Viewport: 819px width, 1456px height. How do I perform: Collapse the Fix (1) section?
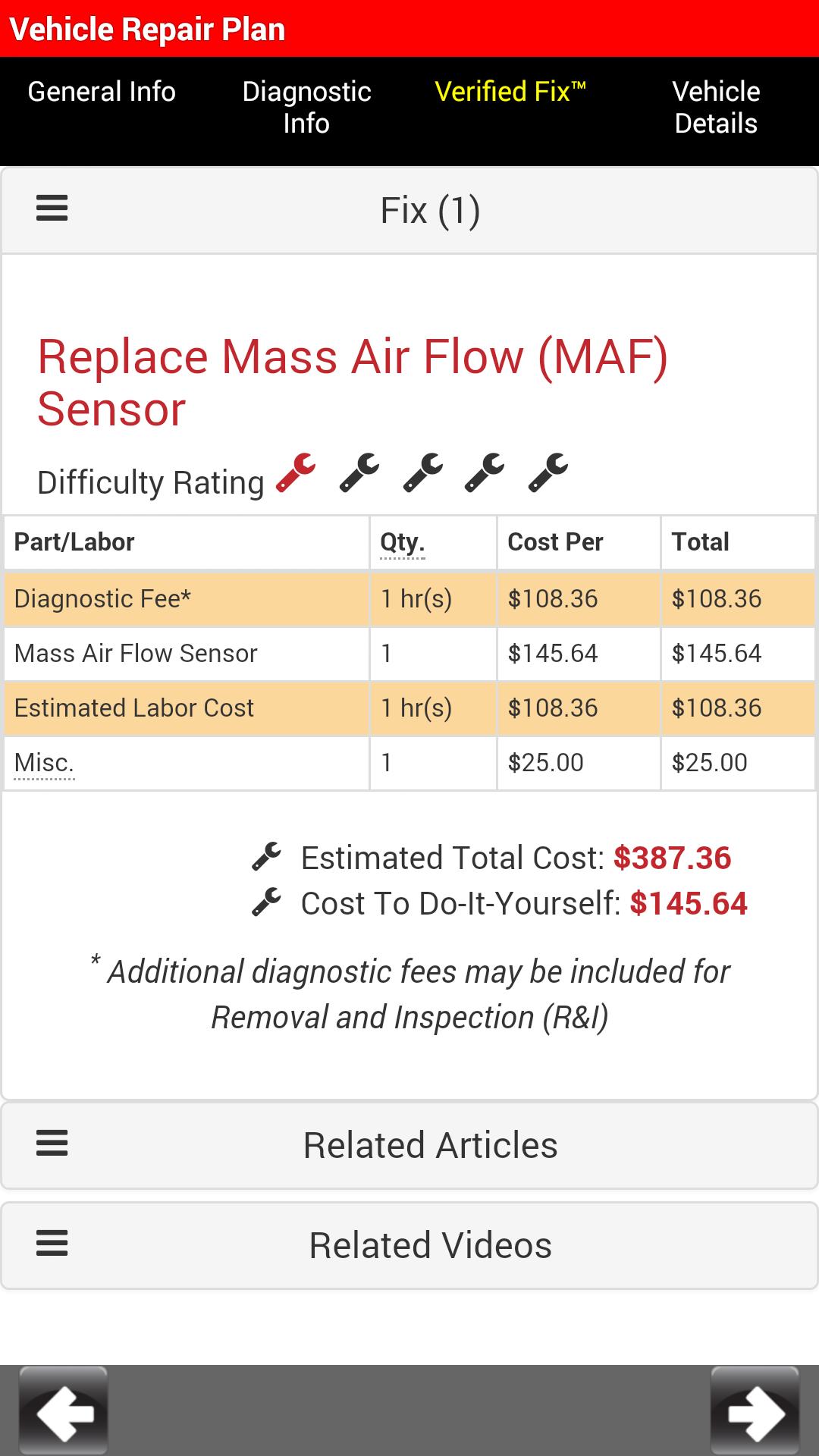click(x=430, y=211)
